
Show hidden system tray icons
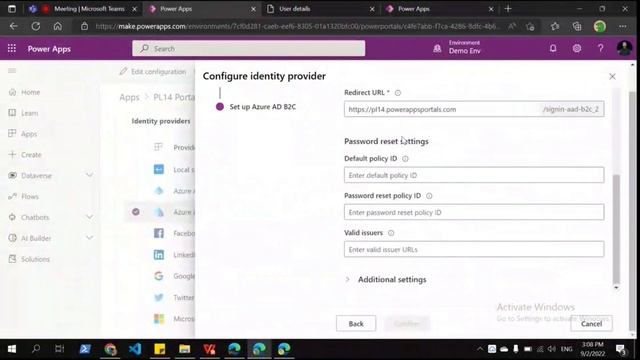480,349
